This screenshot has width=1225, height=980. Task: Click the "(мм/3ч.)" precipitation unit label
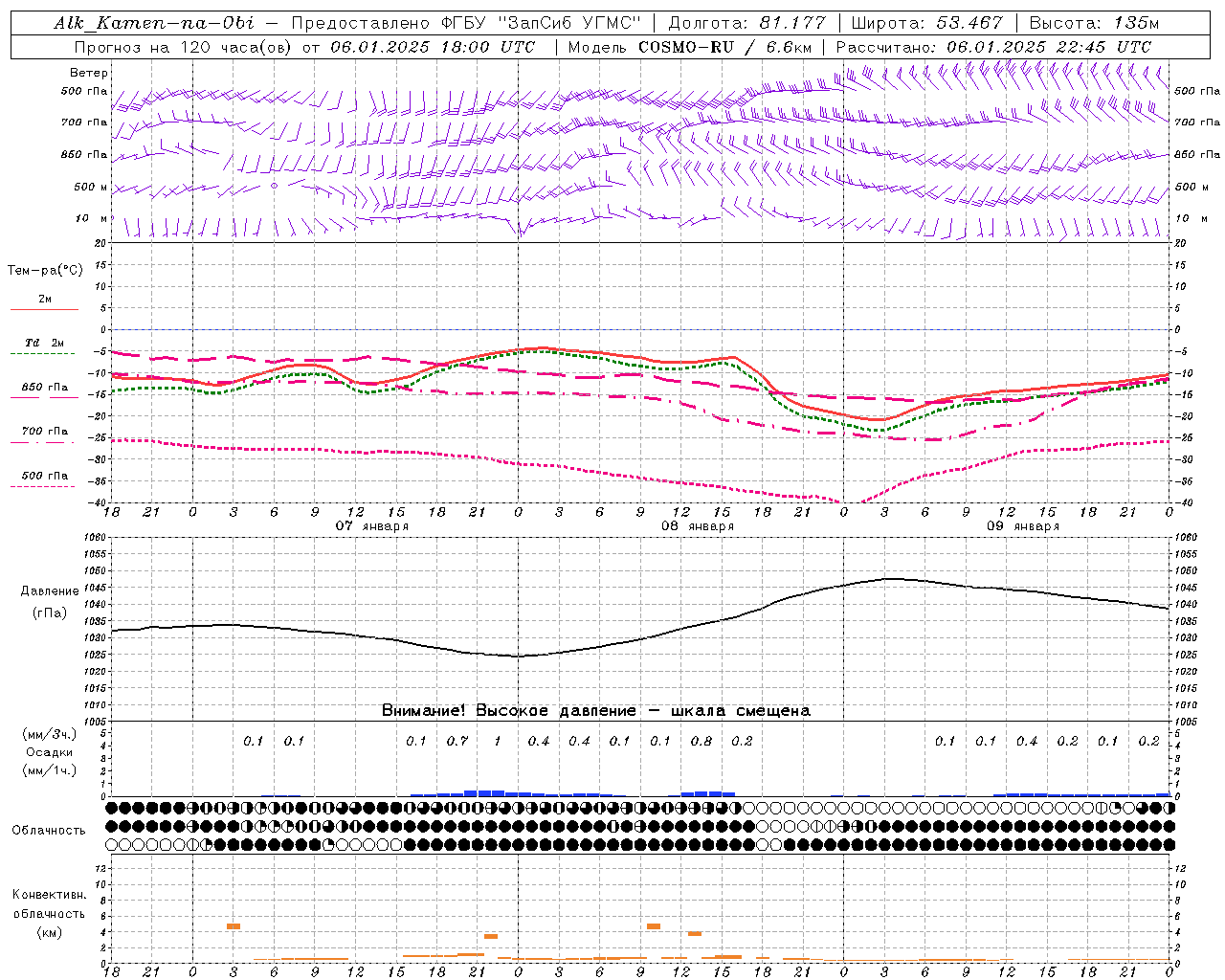tap(50, 734)
